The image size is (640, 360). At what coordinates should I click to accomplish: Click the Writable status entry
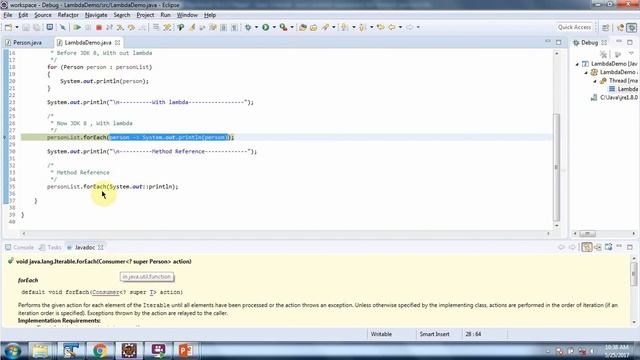(381, 334)
